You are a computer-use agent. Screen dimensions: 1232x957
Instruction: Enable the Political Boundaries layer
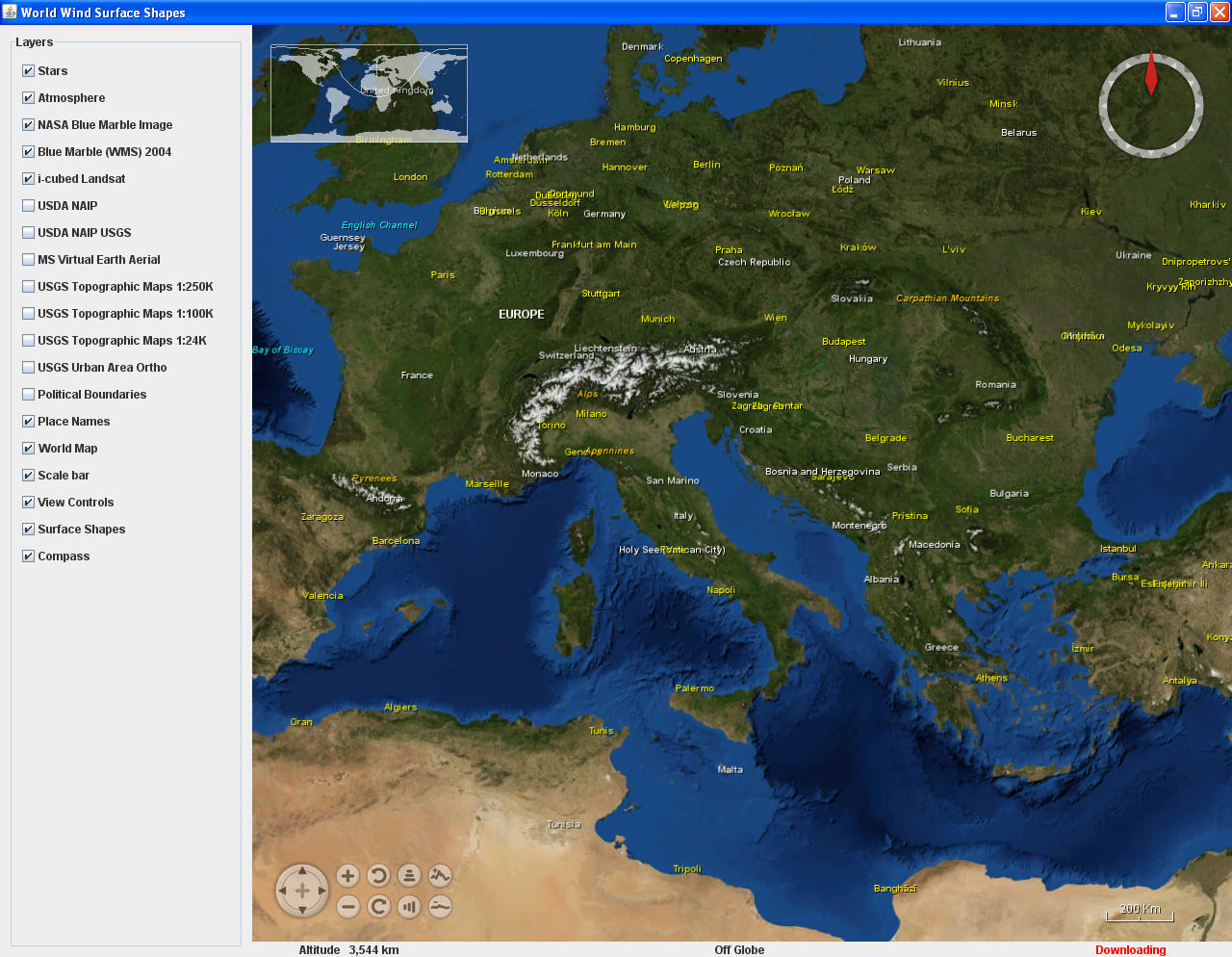[x=28, y=394]
